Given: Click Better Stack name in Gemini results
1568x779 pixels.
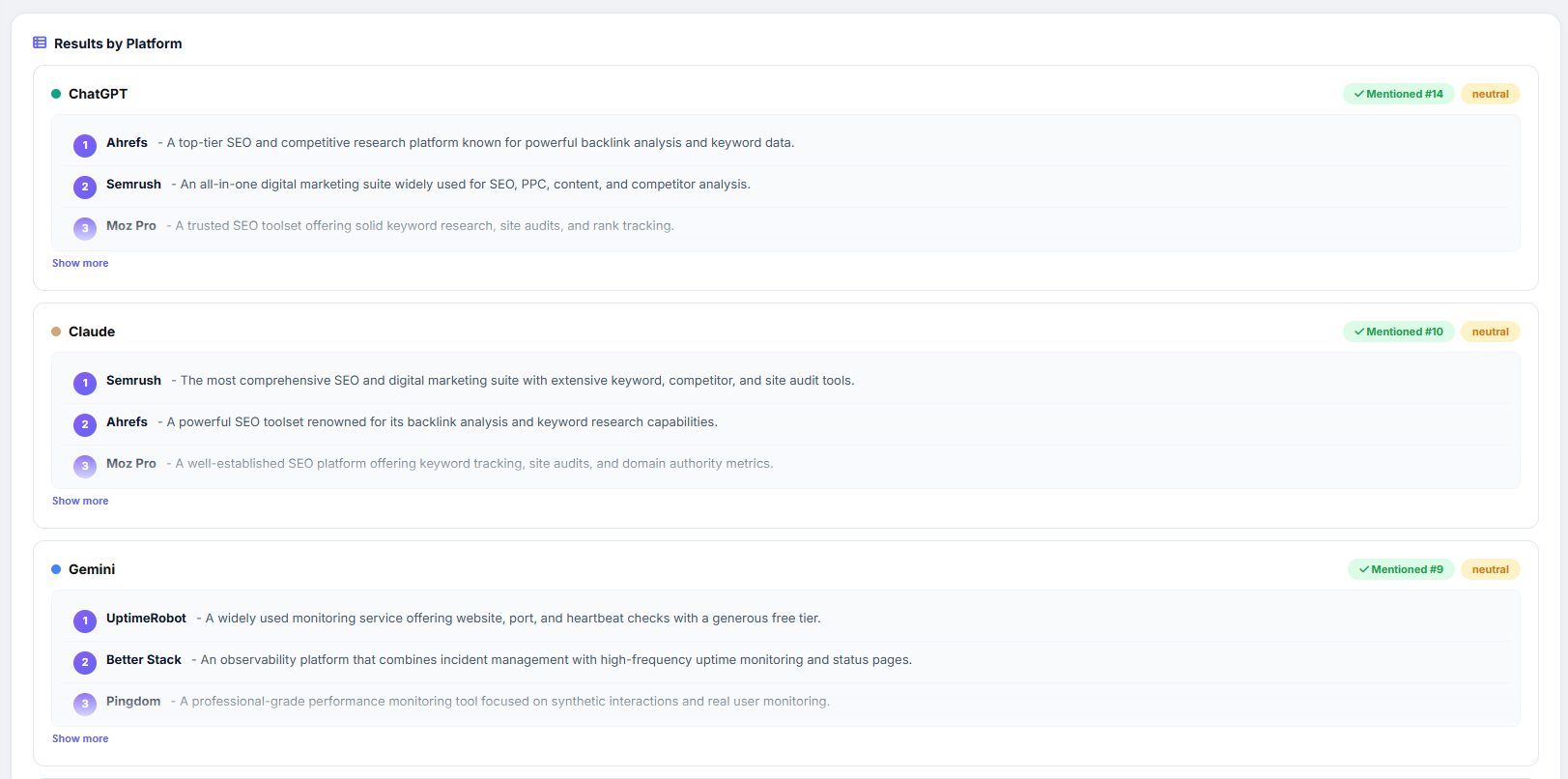Looking at the screenshot, I should pyautogui.click(x=144, y=659).
